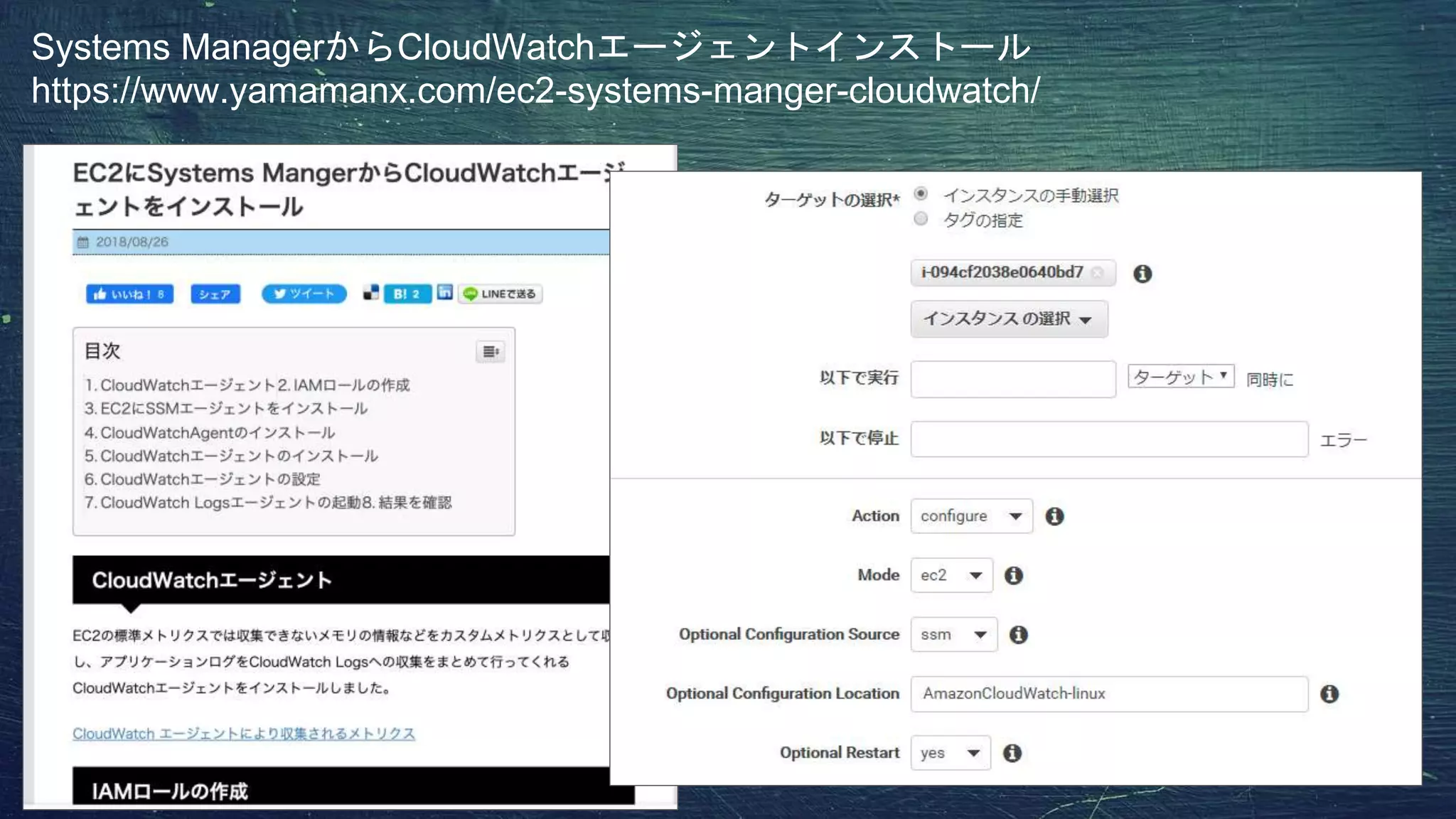Click the Facebook いいね! like button
Viewport: 1456px width, 819px height.
(x=129, y=294)
